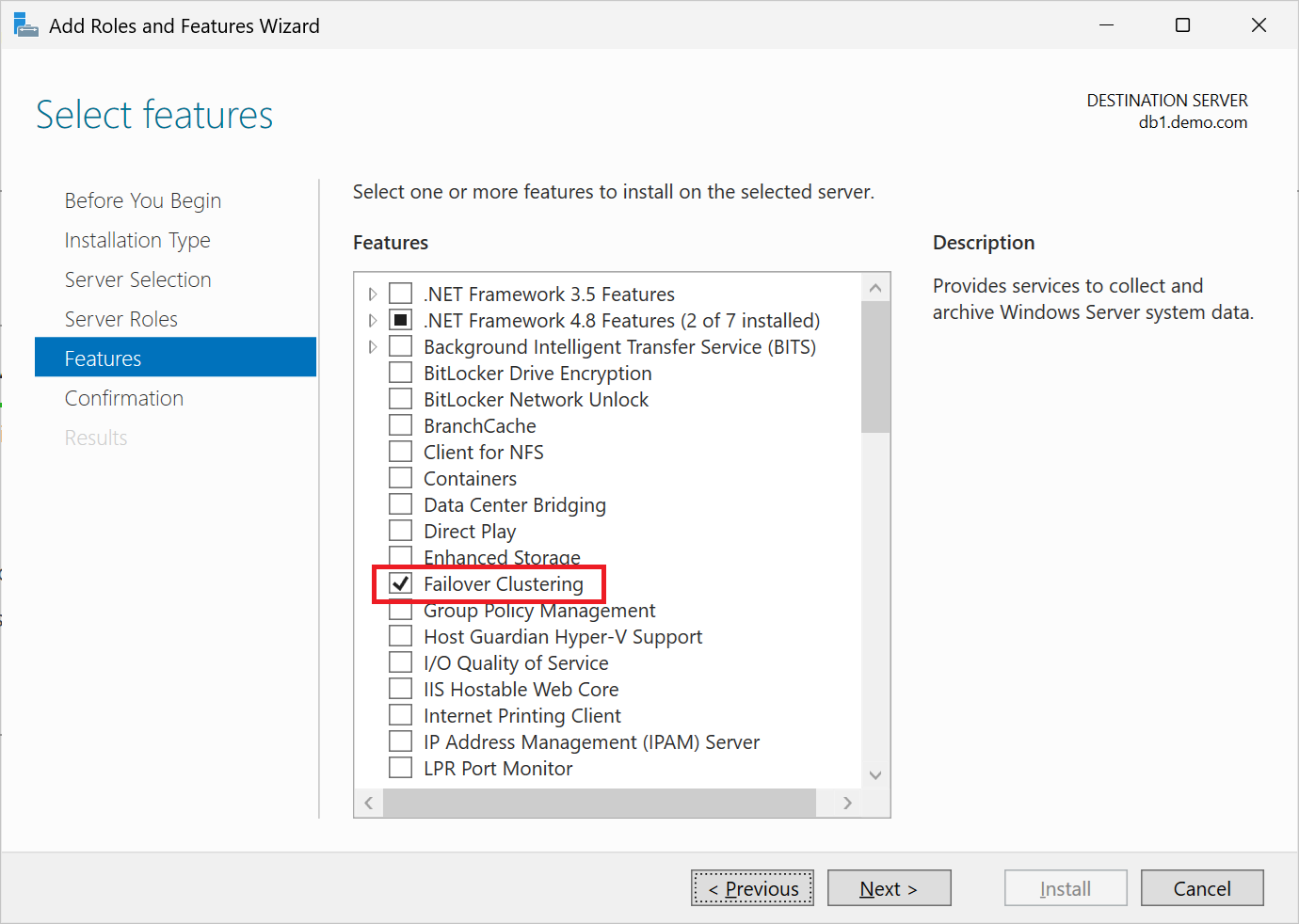Minimize the wizard window
Image resolution: width=1299 pixels, height=924 pixels.
click(1107, 25)
